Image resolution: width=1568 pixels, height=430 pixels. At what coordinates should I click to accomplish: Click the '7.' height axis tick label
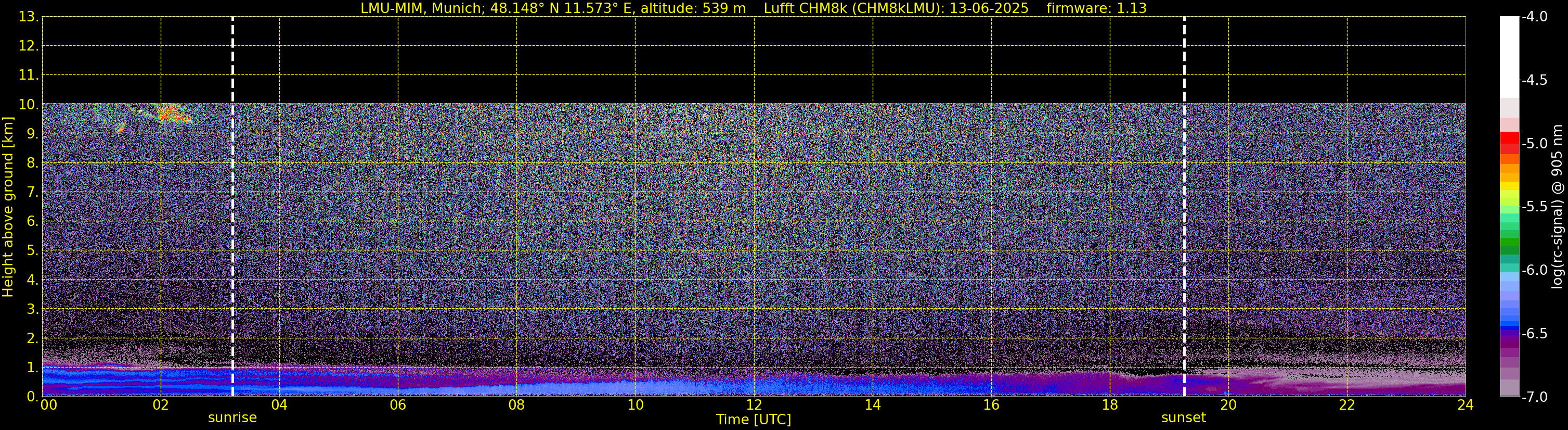(x=32, y=193)
